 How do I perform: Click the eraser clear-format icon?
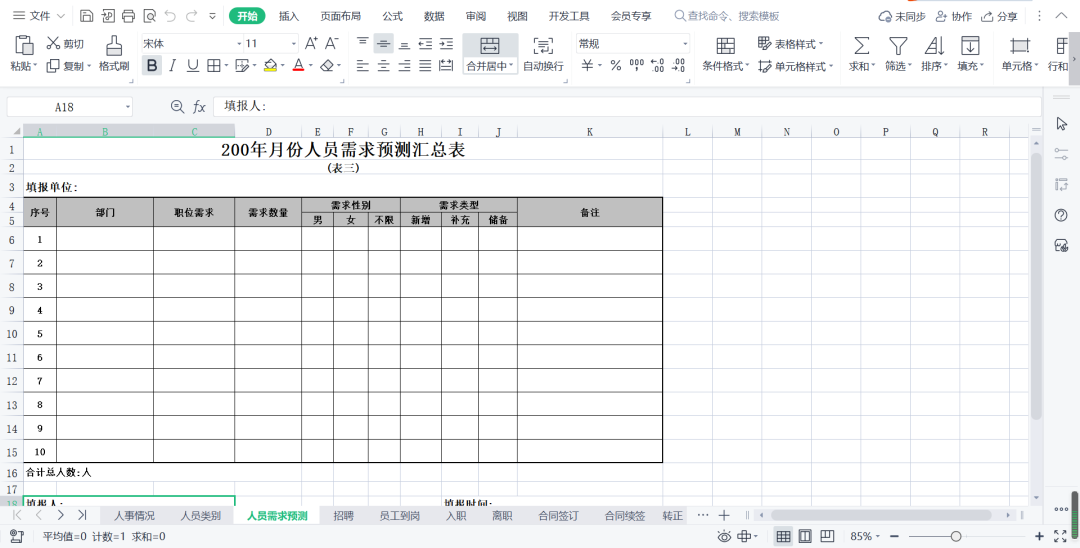[327, 65]
